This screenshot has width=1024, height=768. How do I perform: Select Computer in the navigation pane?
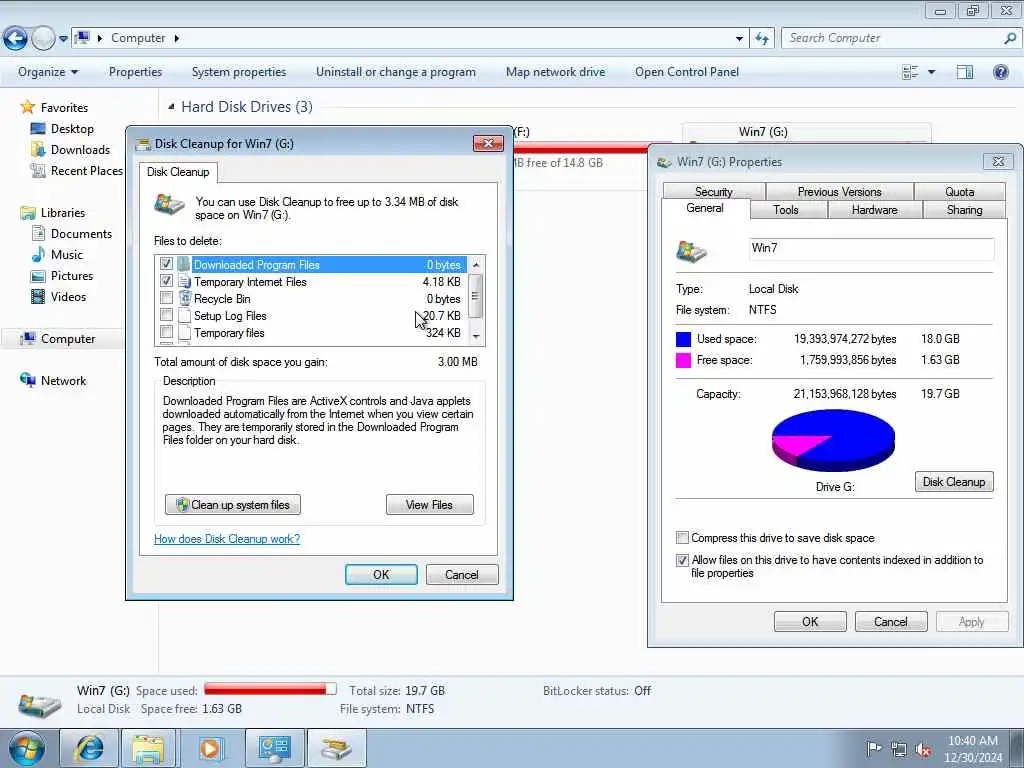[67, 338]
